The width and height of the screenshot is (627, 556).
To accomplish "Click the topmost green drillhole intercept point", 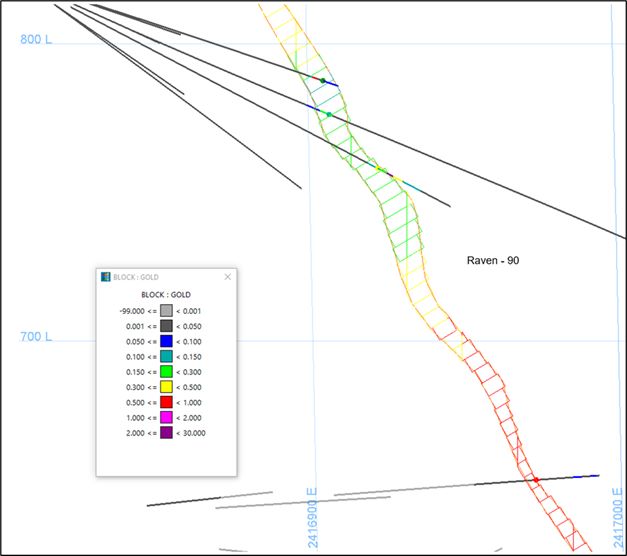I will click(322, 80).
